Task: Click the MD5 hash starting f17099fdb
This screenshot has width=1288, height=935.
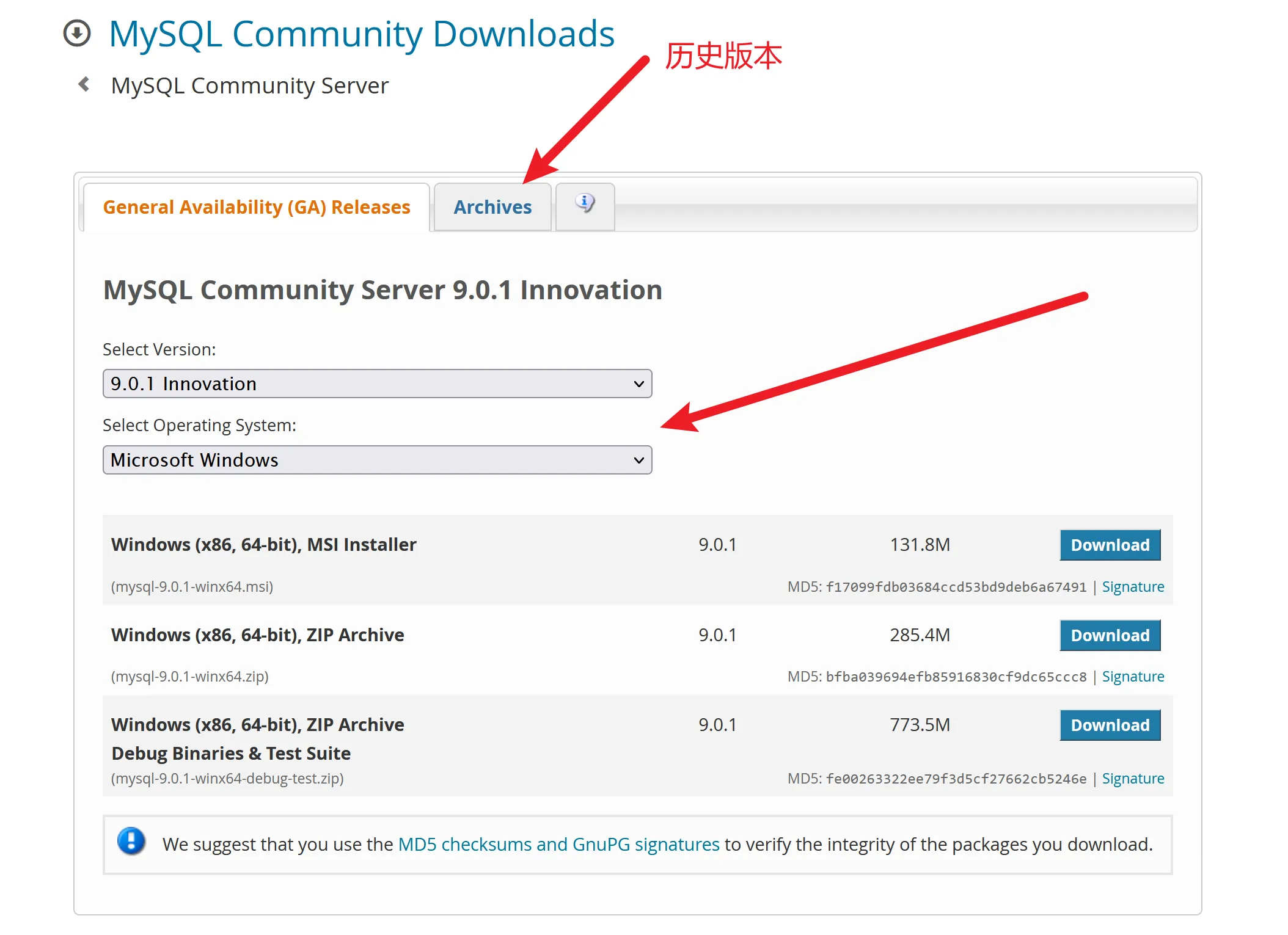Action: pos(956,587)
